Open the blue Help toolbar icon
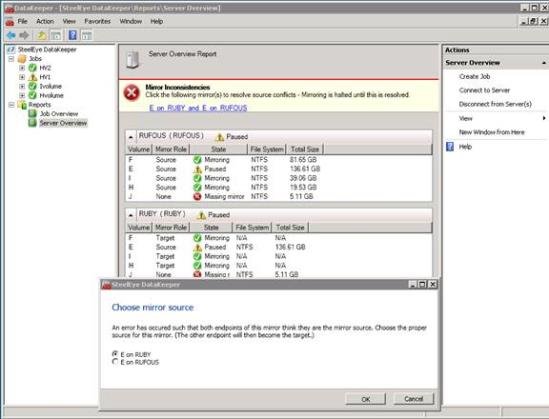The height and width of the screenshot is (419, 549). click(x=72, y=35)
